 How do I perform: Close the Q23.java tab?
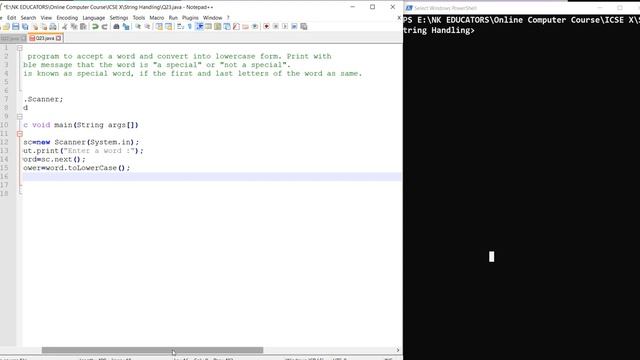[x=58, y=38]
